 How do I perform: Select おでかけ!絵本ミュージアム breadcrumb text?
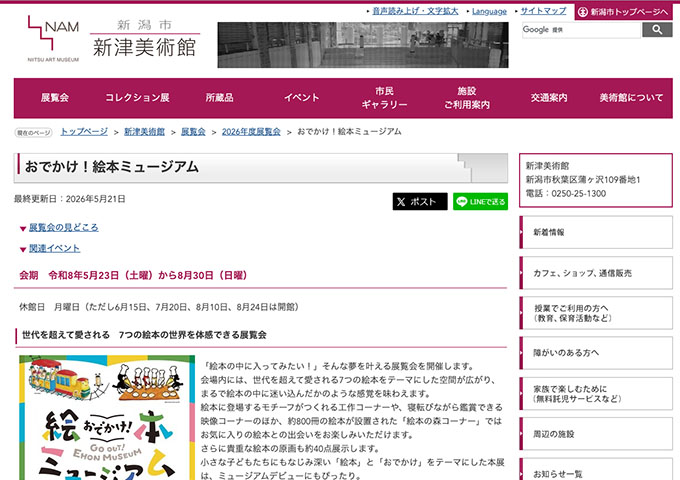(349, 131)
